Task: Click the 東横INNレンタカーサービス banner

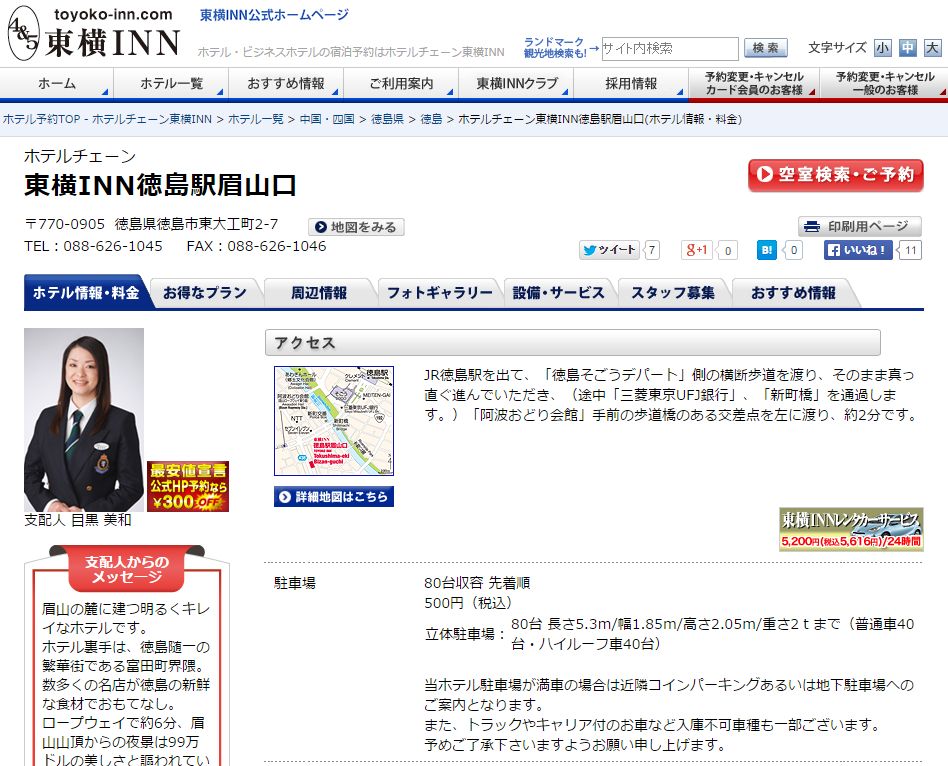Action: pos(851,529)
